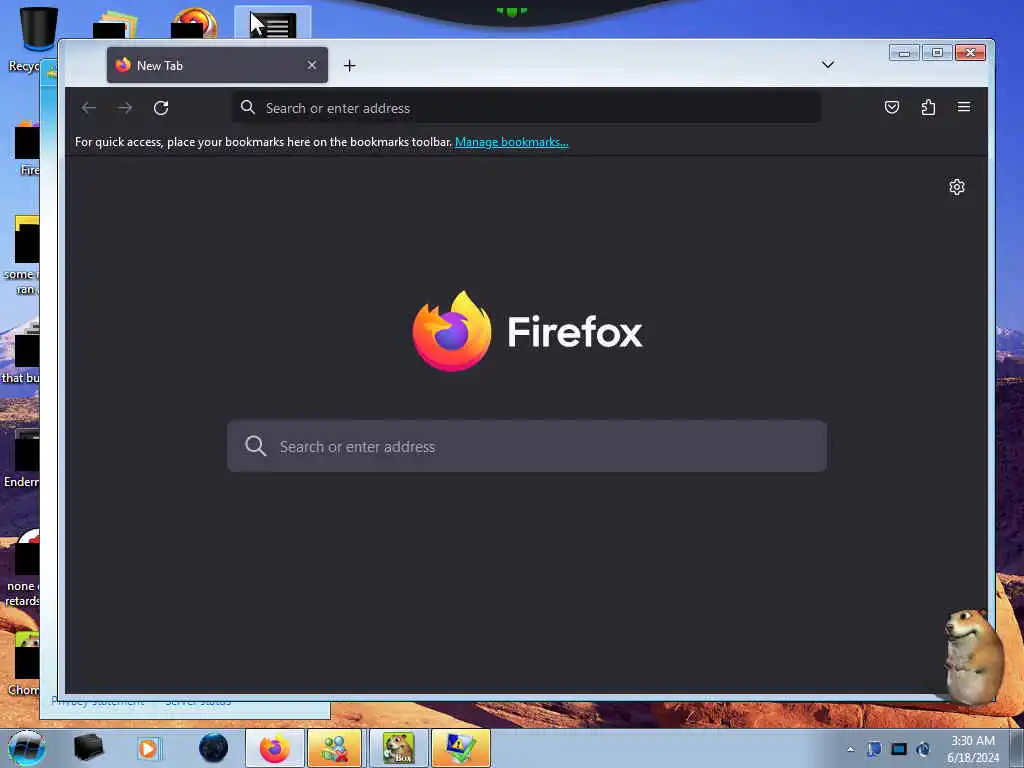Maximize the Firefox window
This screenshot has height=768, width=1024.
[x=937, y=52]
